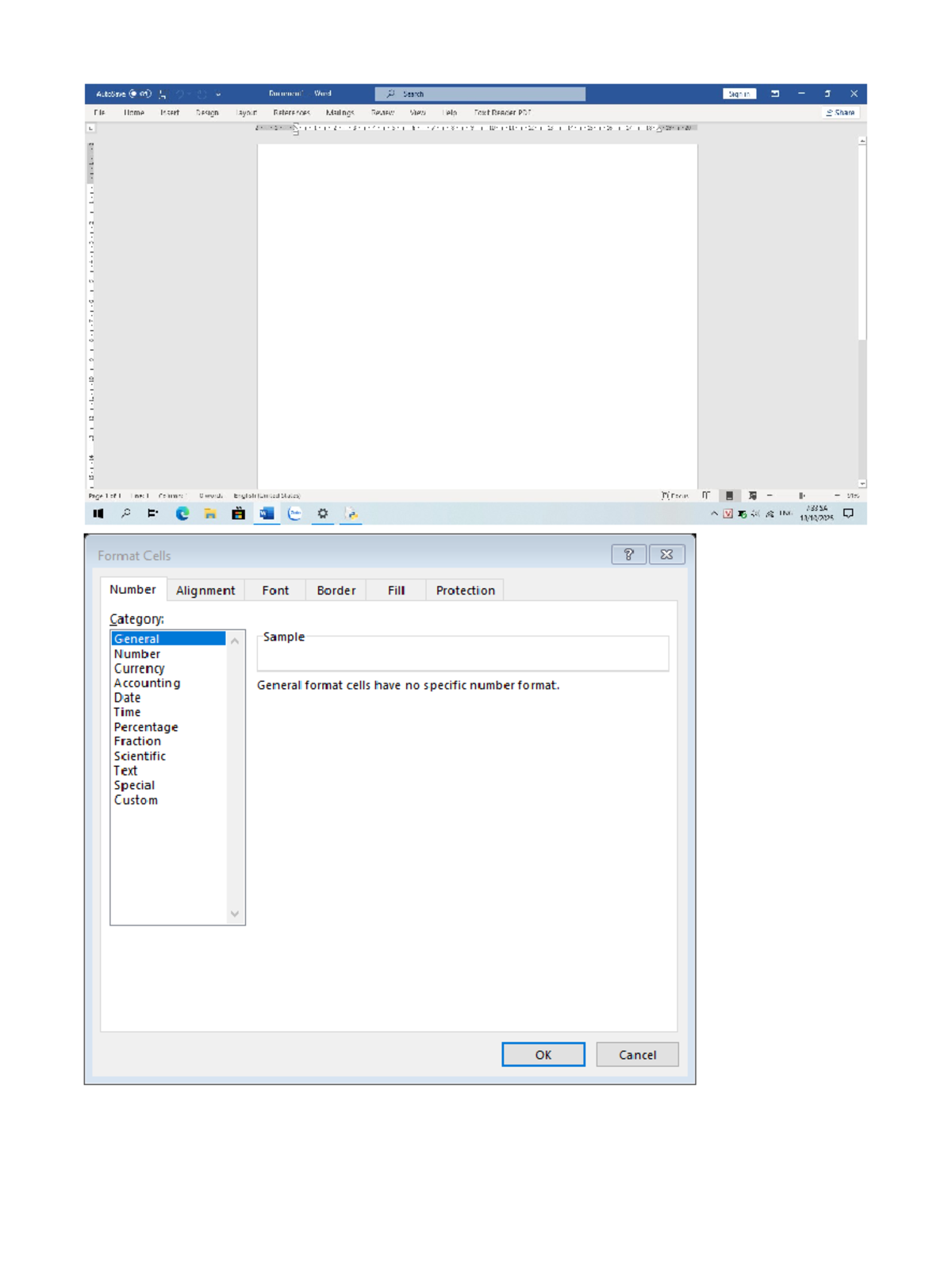
Task: Open the Alignment tab in Format Cells
Action: (x=205, y=591)
